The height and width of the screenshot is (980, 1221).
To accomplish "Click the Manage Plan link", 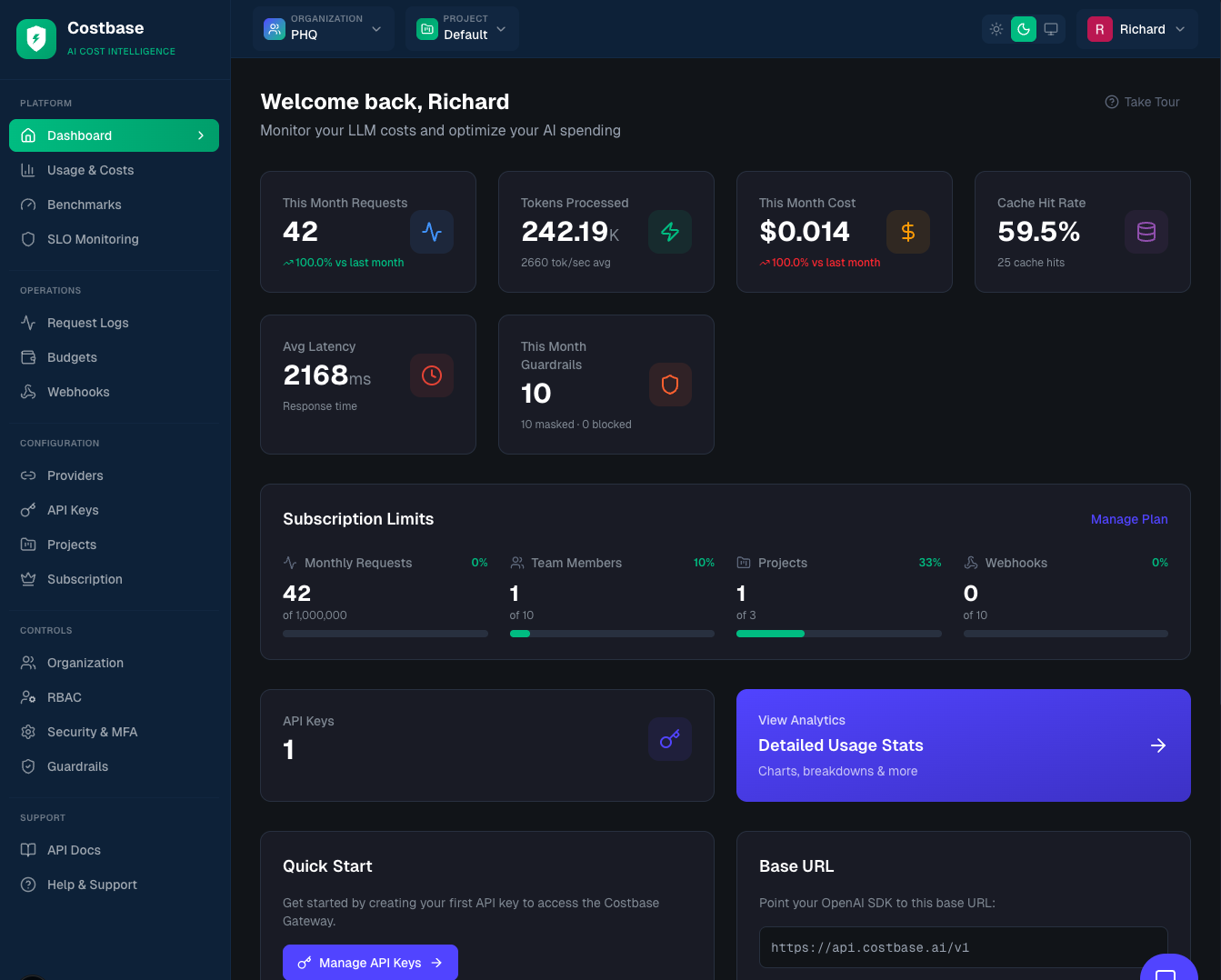I will pos(1129,519).
